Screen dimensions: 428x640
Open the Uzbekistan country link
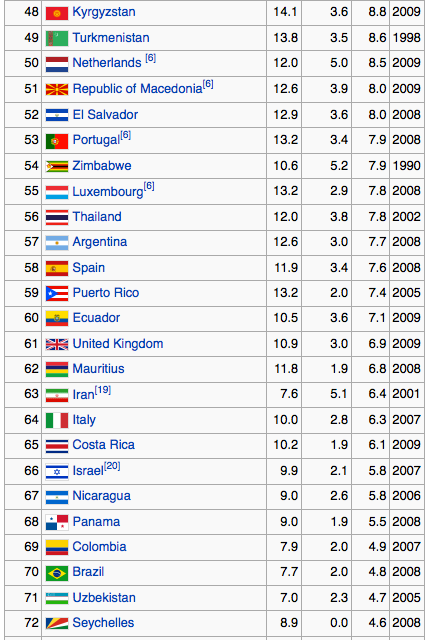click(x=104, y=598)
